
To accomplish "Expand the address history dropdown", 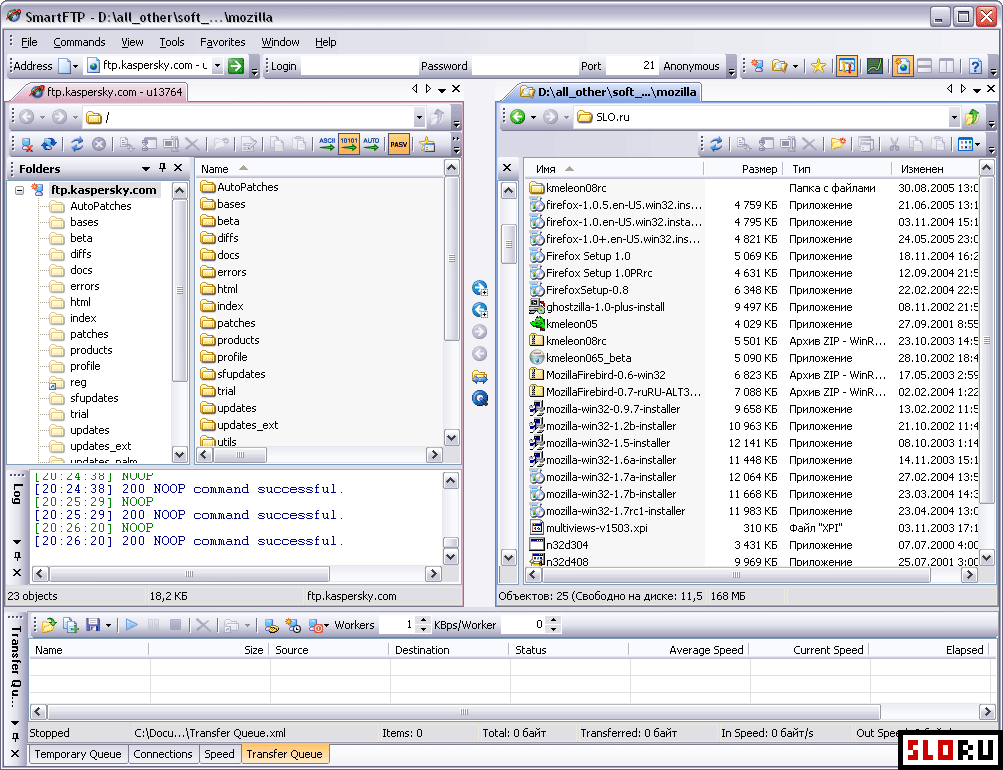I will coord(218,66).
